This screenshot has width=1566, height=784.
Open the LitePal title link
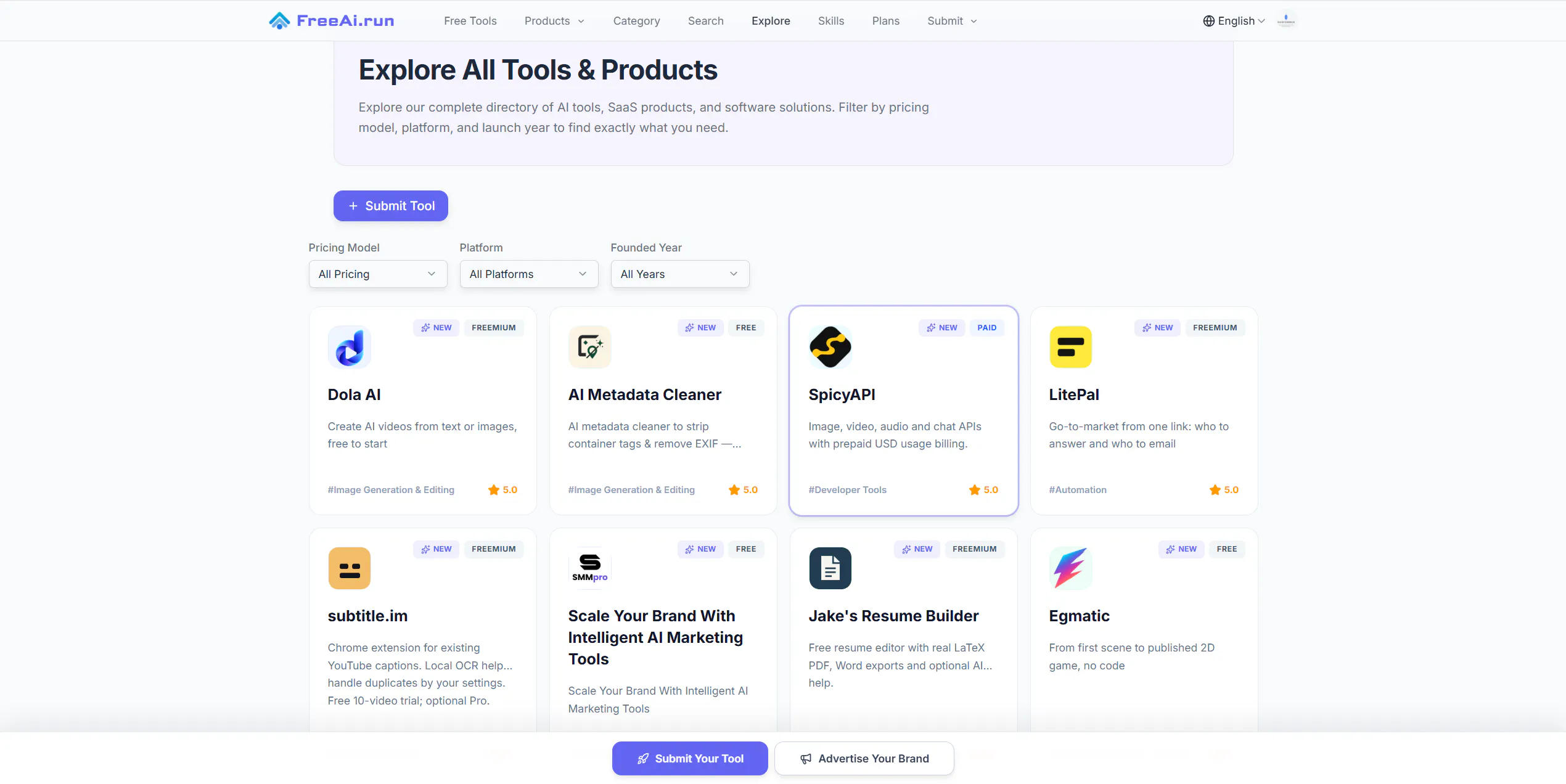click(1074, 394)
